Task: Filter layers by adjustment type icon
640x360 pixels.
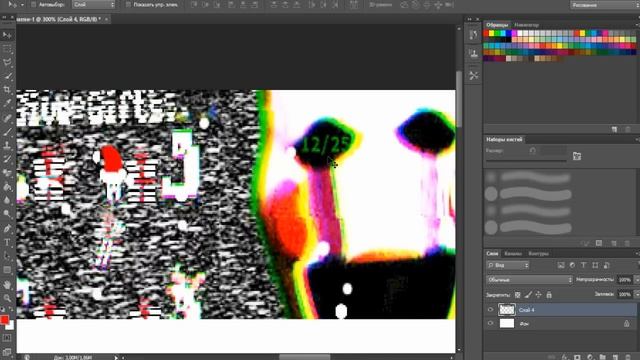Action: coord(572,265)
